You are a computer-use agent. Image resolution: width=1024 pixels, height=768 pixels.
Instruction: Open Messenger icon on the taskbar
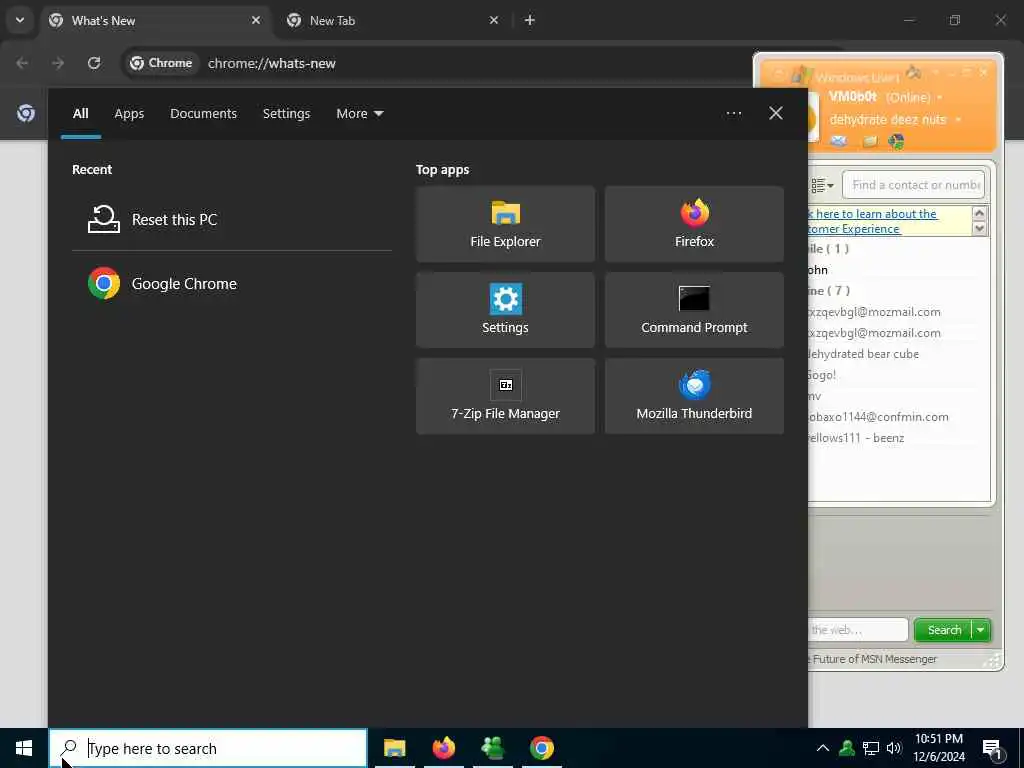click(x=492, y=748)
